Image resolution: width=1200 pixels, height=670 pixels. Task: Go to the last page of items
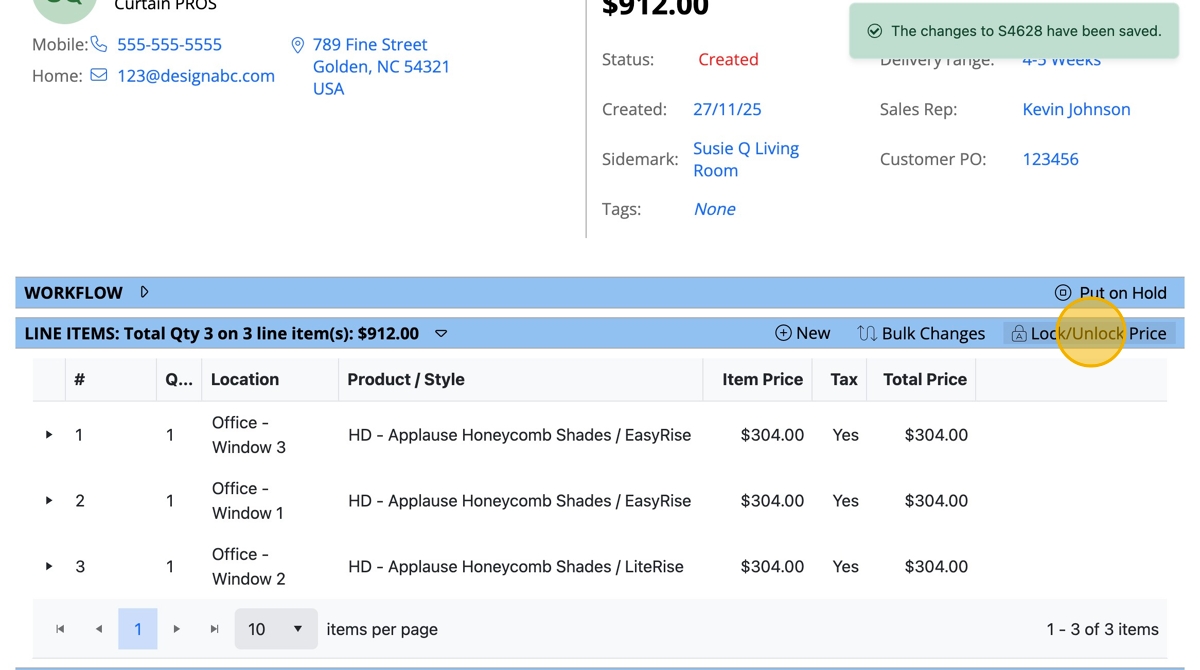coord(214,629)
